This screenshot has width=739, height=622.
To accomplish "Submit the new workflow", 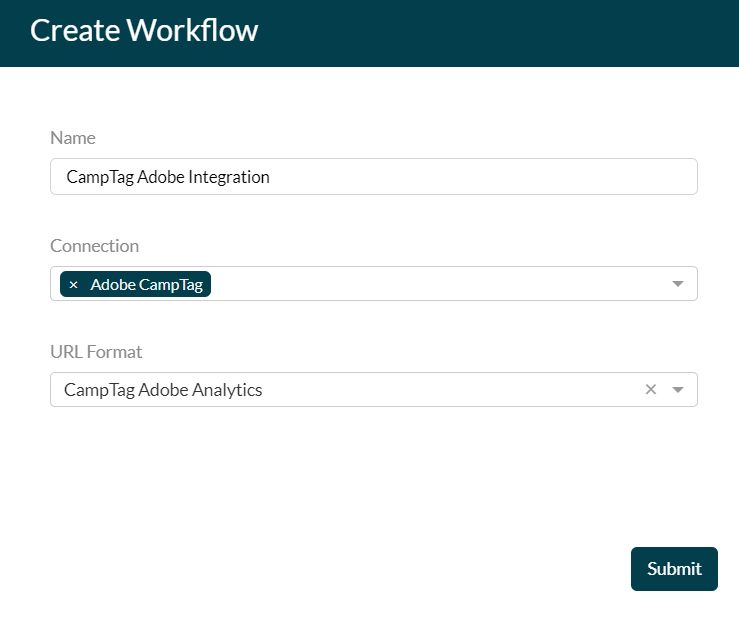I will (x=674, y=569).
